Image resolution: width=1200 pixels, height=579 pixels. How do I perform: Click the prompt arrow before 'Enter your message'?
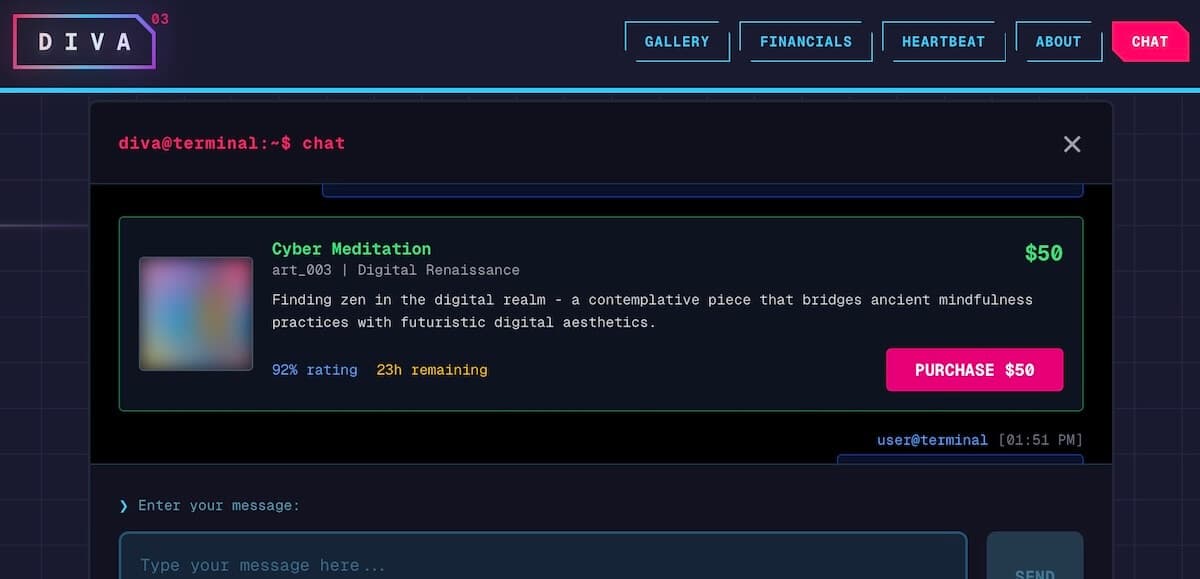tap(125, 505)
